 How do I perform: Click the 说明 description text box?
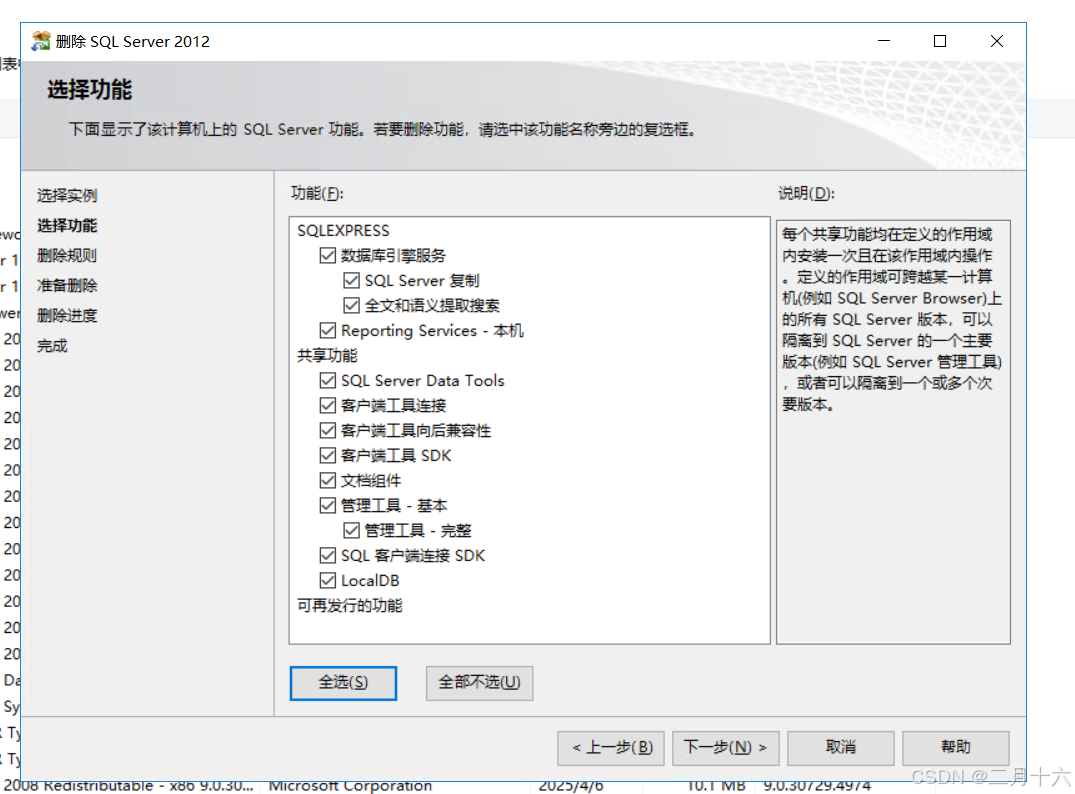(893, 432)
